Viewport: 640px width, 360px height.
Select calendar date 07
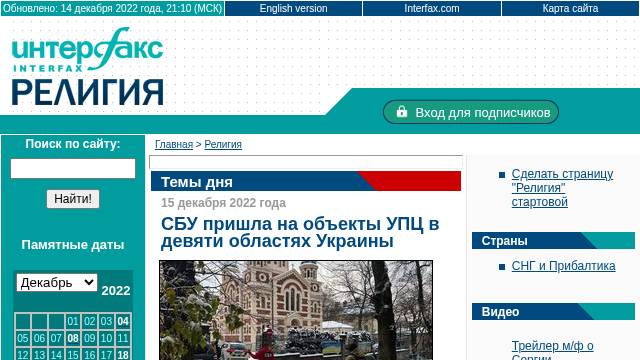[x=56, y=338]
